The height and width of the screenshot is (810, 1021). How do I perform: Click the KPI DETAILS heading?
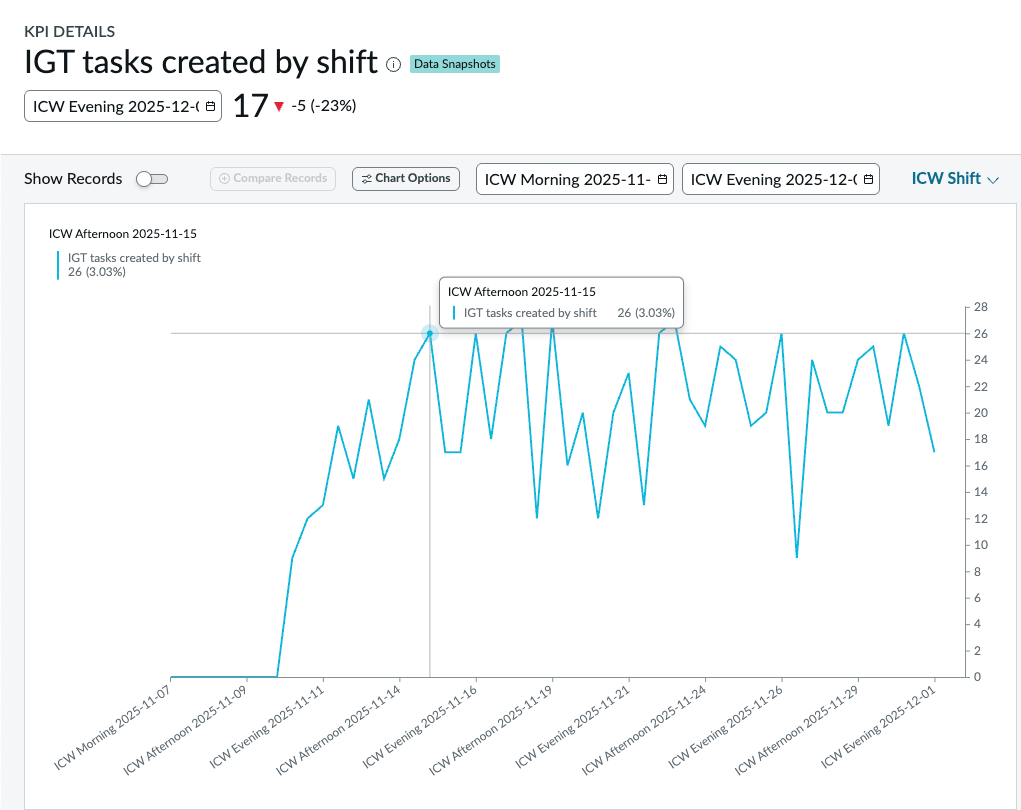click(70, 31)
